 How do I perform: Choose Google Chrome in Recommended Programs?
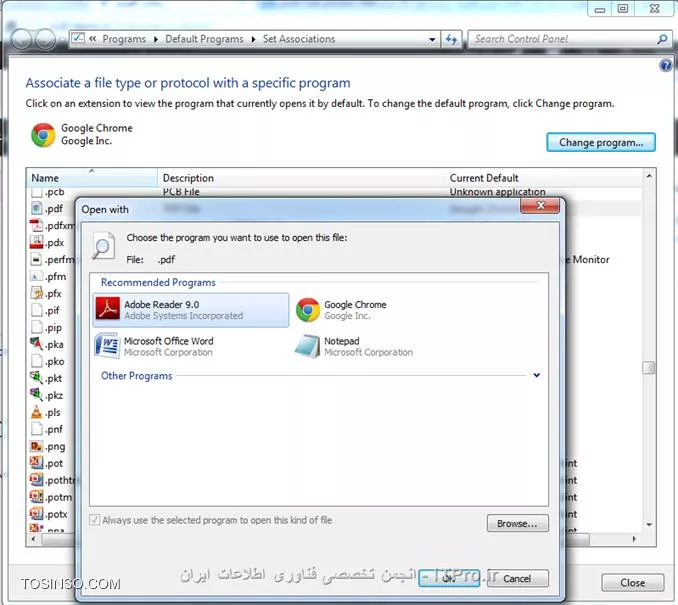(342, 310)
